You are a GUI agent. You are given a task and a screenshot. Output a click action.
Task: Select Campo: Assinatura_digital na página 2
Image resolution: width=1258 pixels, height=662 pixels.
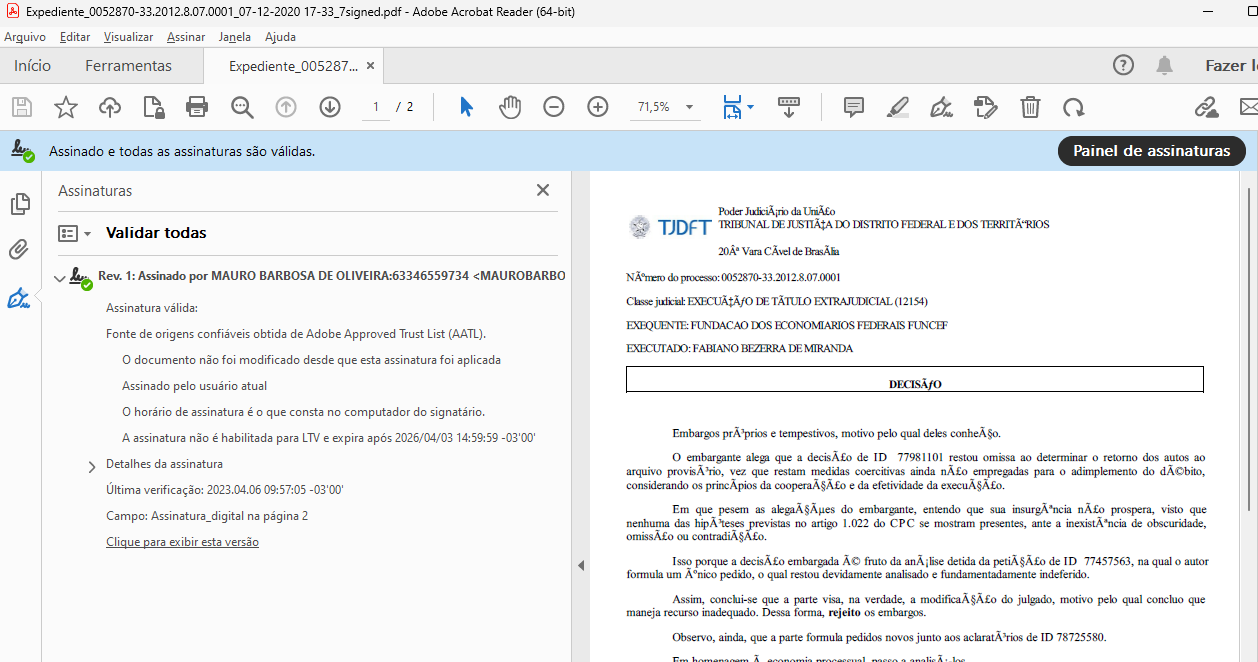pyautogui.click(x=207, y=516)
